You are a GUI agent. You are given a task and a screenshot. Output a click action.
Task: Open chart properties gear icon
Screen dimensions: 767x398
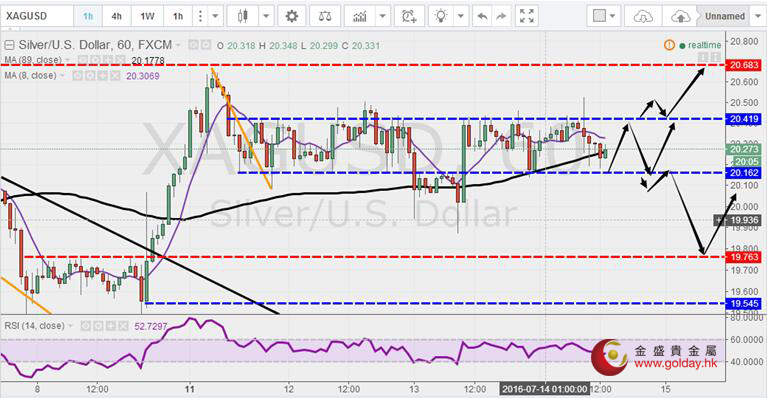point(292,16)
